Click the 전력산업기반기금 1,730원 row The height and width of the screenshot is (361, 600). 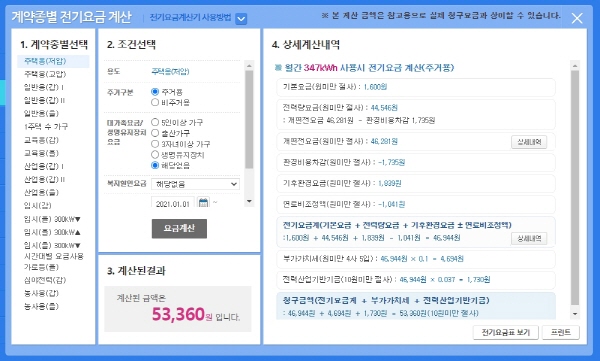pos(416,279)
